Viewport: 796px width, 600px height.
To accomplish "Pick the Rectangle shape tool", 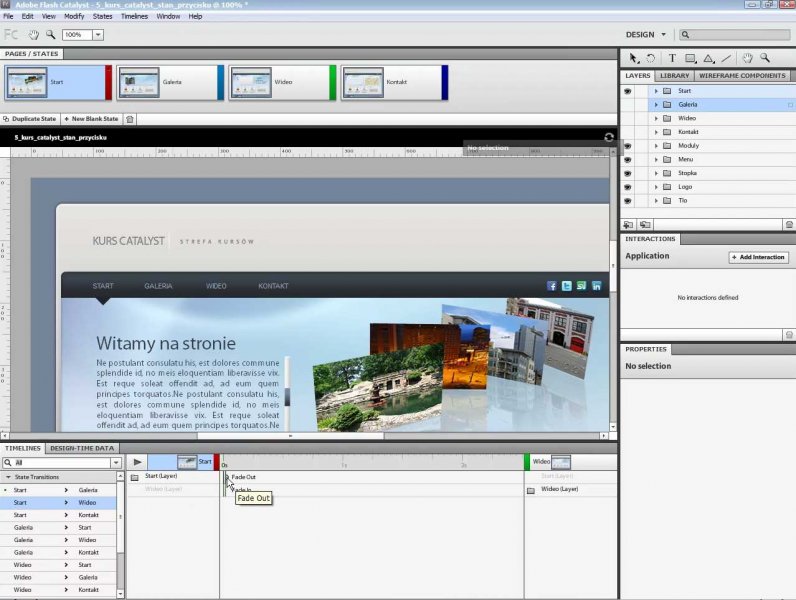I will pos(690,59).
